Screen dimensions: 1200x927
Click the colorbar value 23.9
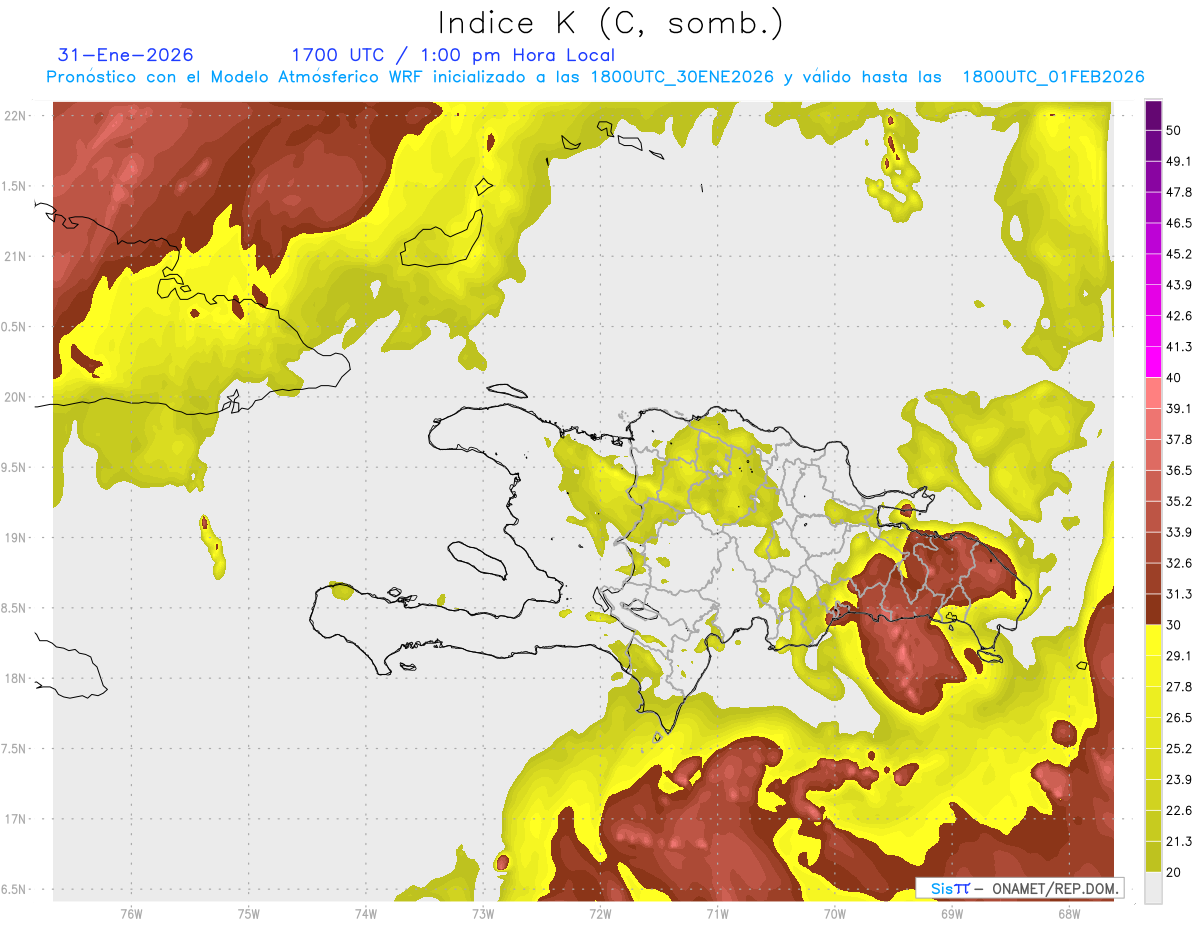[x=1178, y=780]
